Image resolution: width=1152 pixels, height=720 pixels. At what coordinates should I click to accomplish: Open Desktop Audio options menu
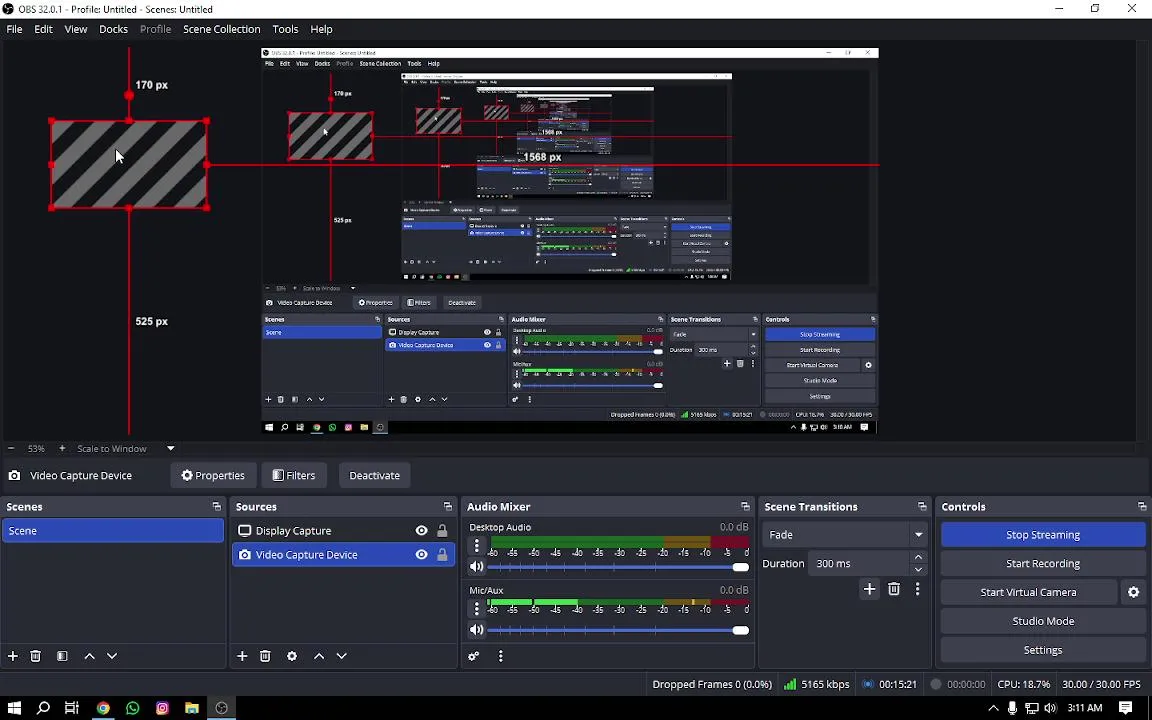(x=476, y=545)
